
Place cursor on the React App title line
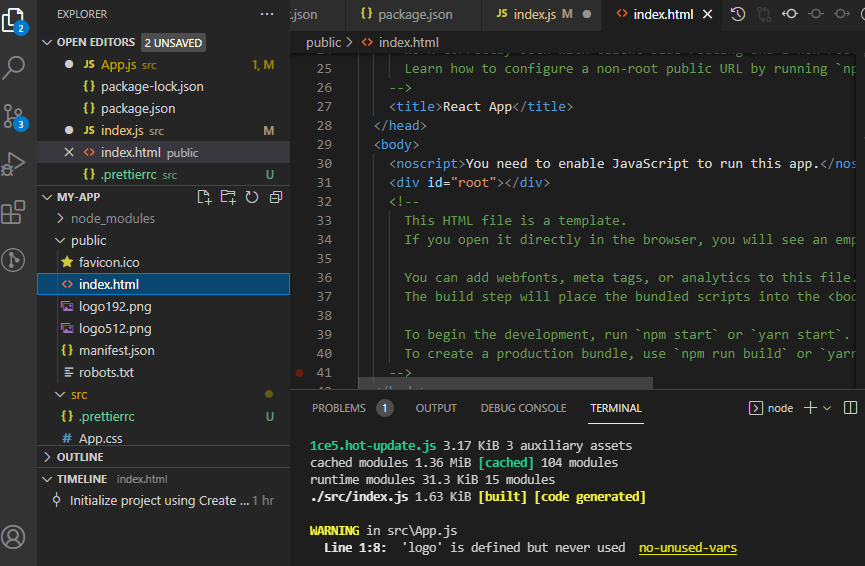pyautogui.click(x=480, y=106)
